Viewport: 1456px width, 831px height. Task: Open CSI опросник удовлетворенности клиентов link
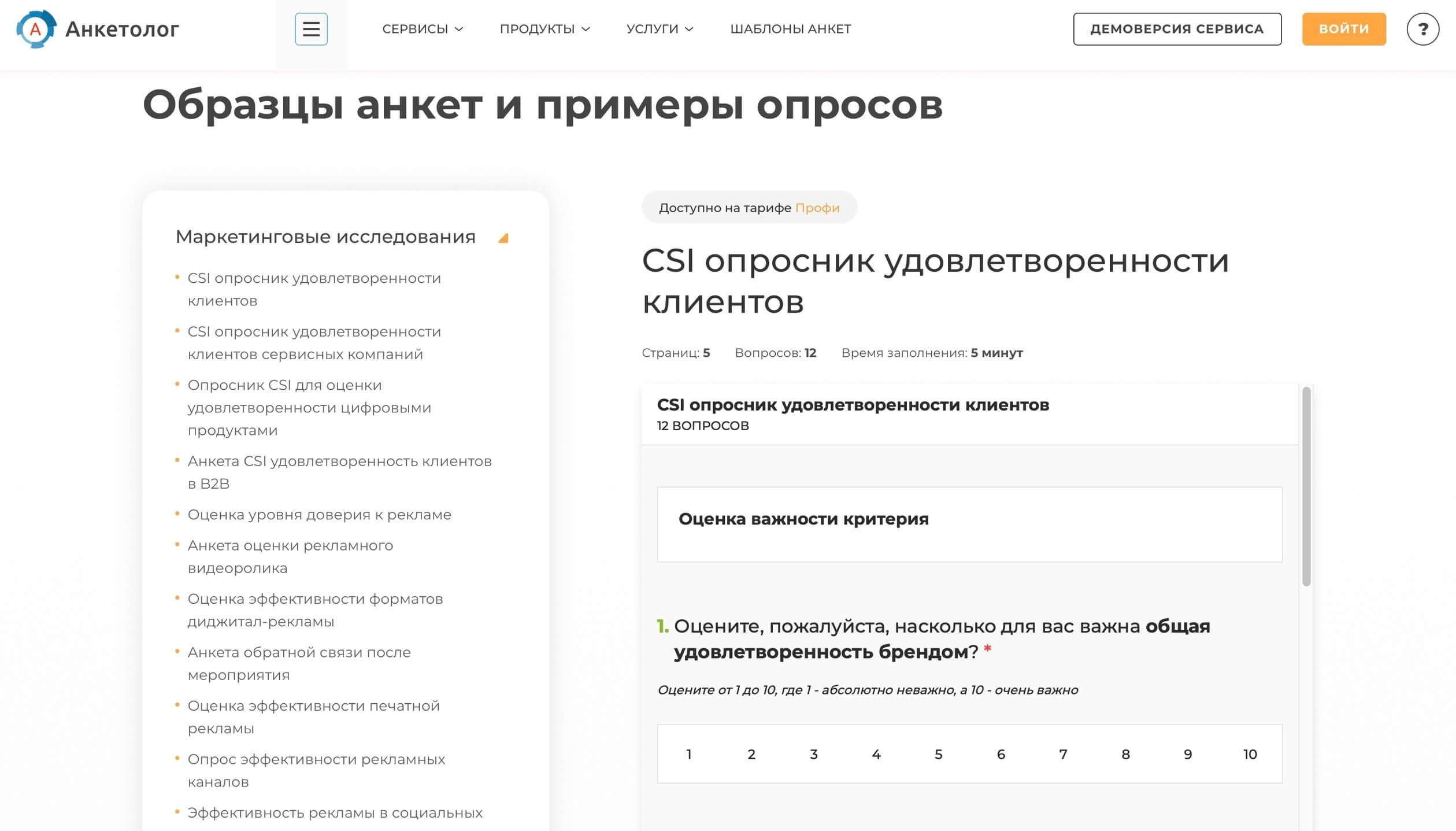click(313, 289)
